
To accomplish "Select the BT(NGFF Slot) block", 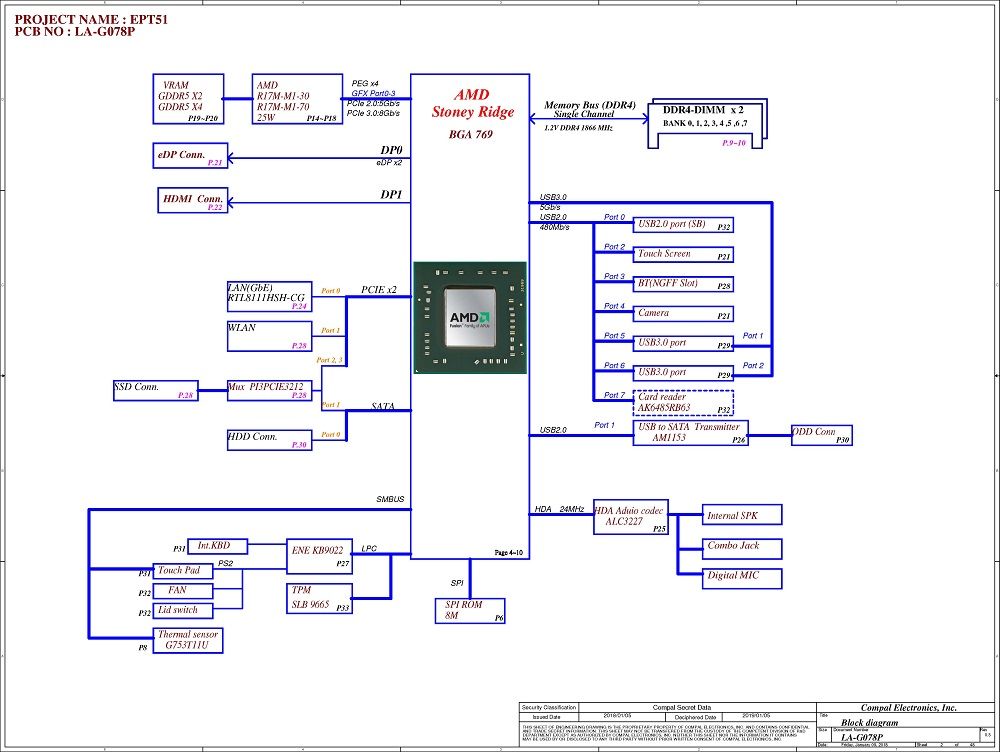I will click(x=683, y=284).
